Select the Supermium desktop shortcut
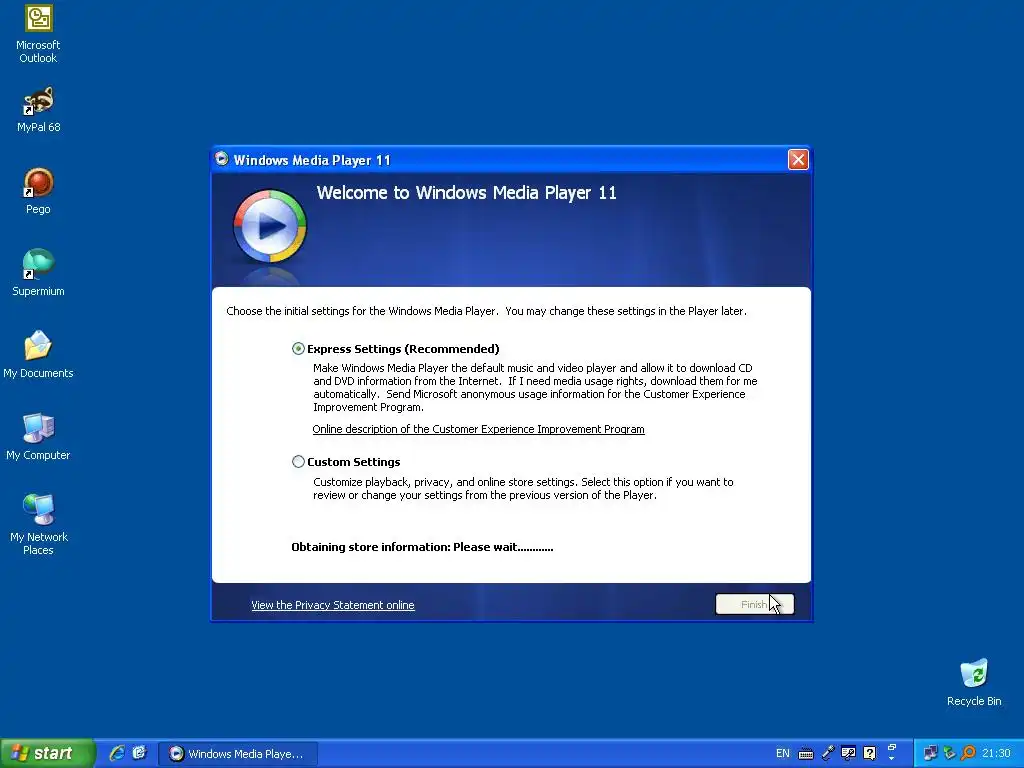This screenshot has width=1024, height=768. 38,273
